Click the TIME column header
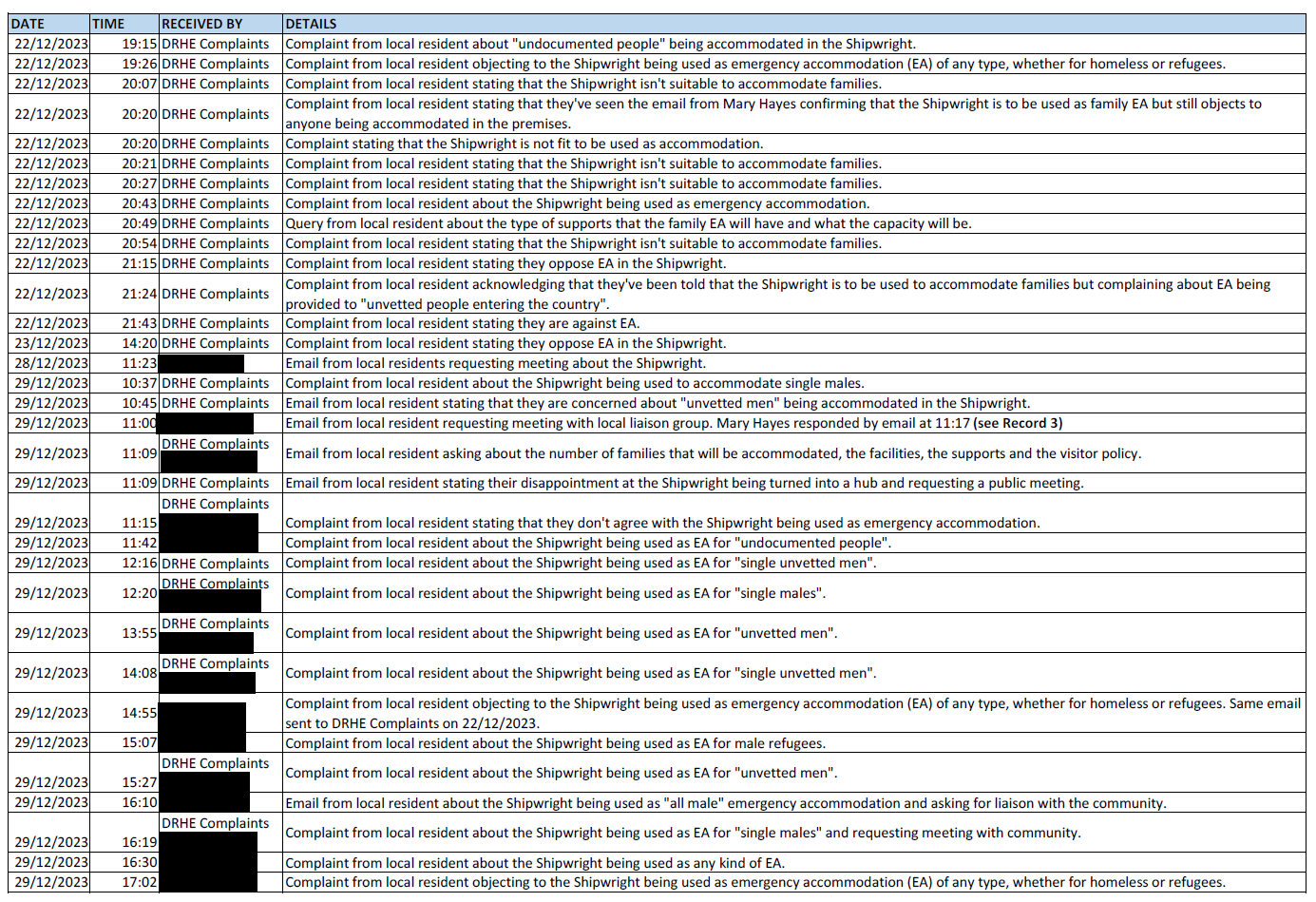1316x902 pixels. [124, 24]
